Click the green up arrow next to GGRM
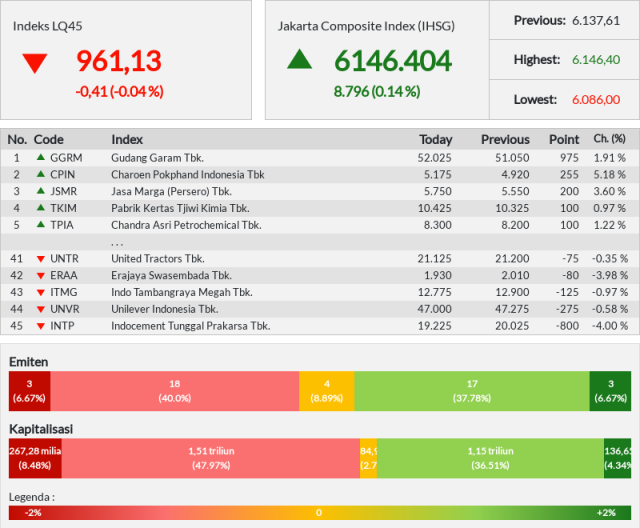Screen dimensions: 640x528 (41, 157)
